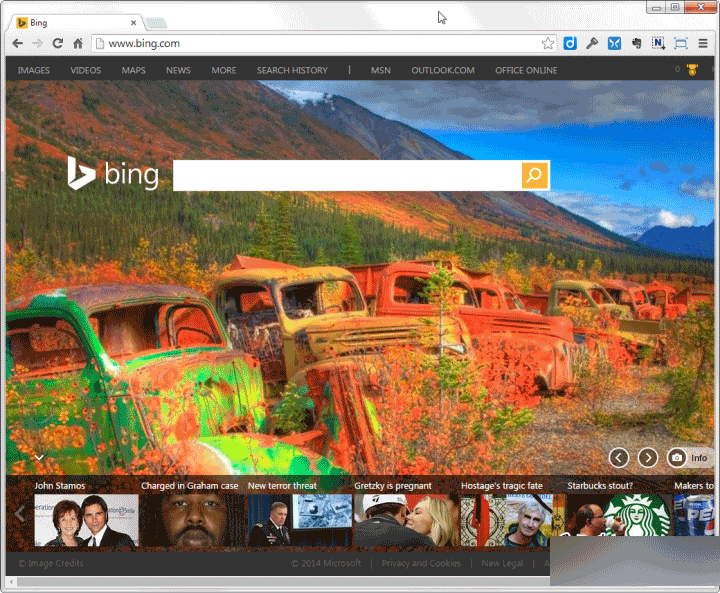
Task: Click the 2014 Microsoft copyright text
Action: pos(326,563)
